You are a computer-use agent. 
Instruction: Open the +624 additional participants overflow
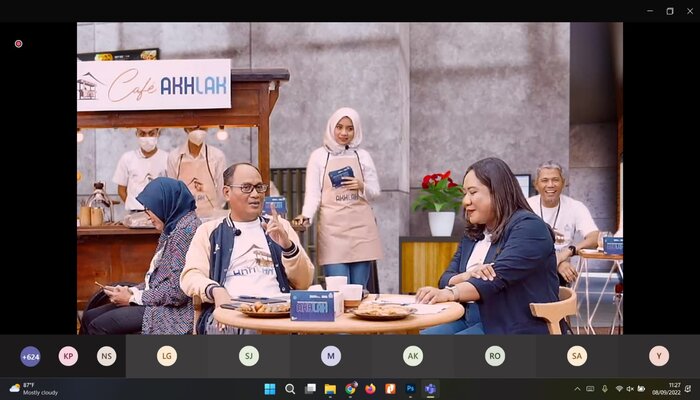[x=30, y=357]
